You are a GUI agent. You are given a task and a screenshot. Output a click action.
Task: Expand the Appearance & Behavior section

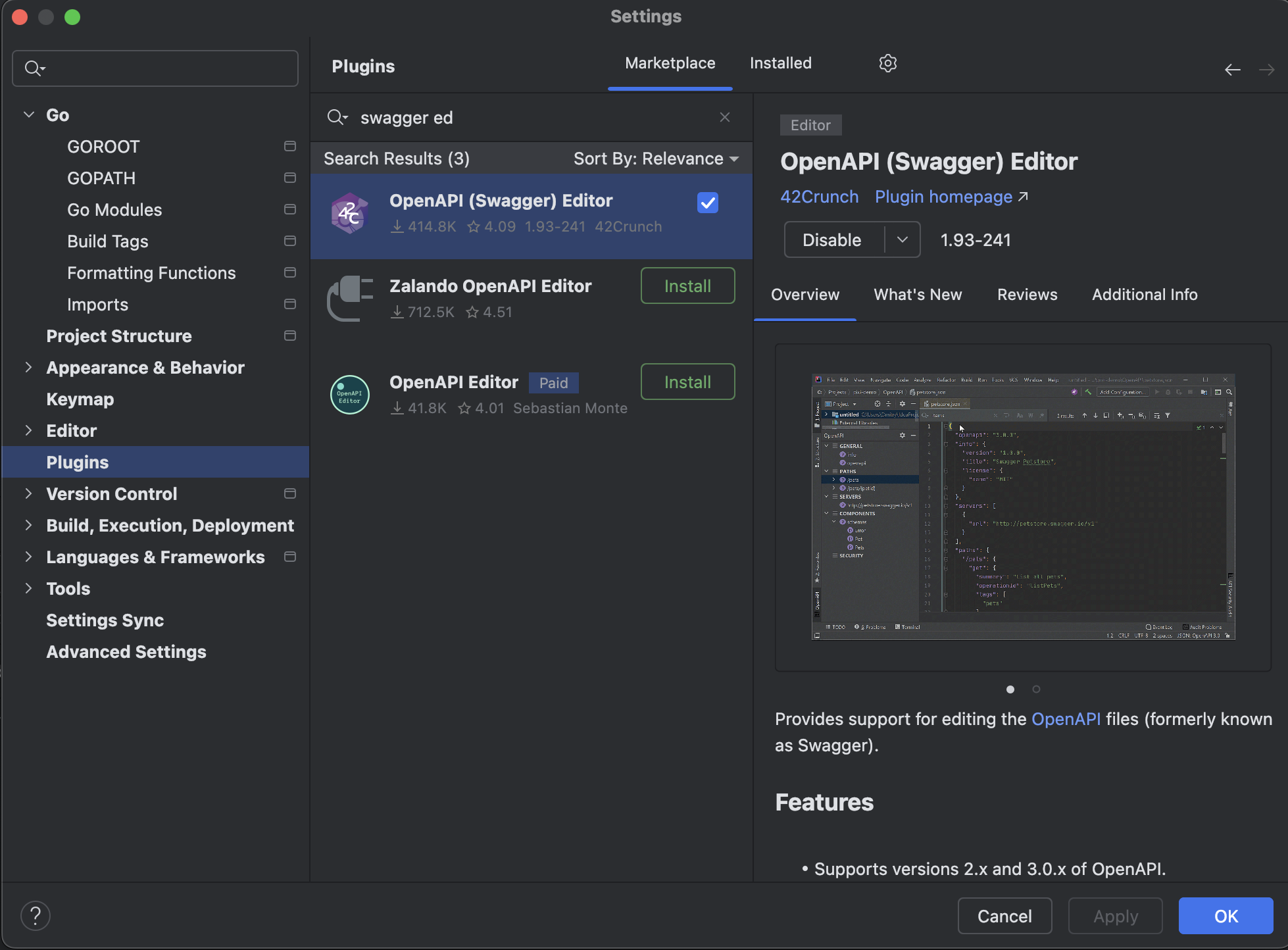tap(28, 367)
